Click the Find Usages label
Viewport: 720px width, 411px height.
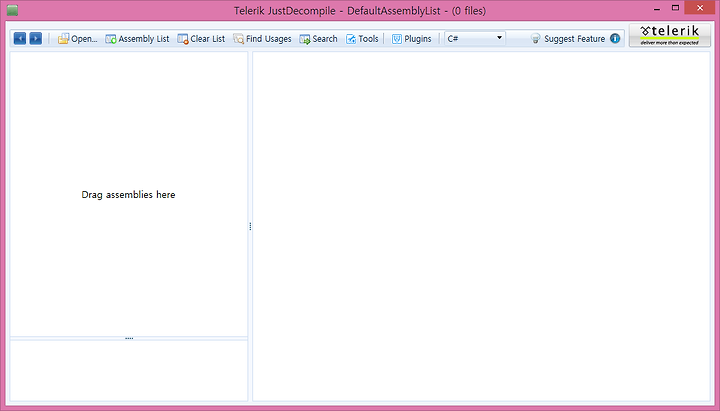pos(269,39)
